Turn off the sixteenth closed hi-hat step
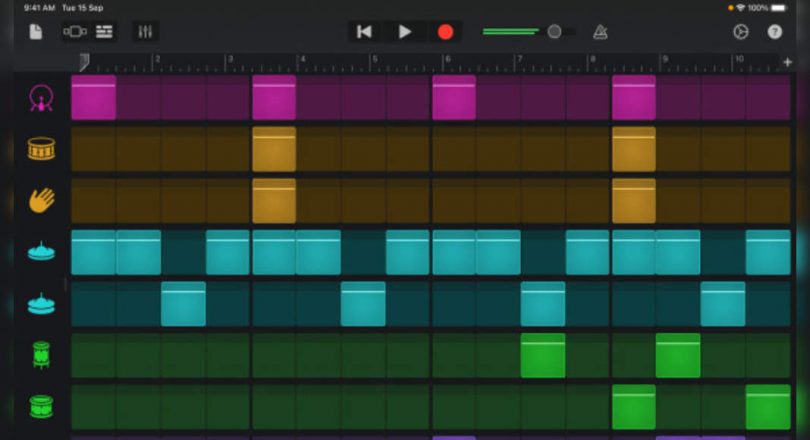This screenshot has height=440, width=810. point(768,253)
